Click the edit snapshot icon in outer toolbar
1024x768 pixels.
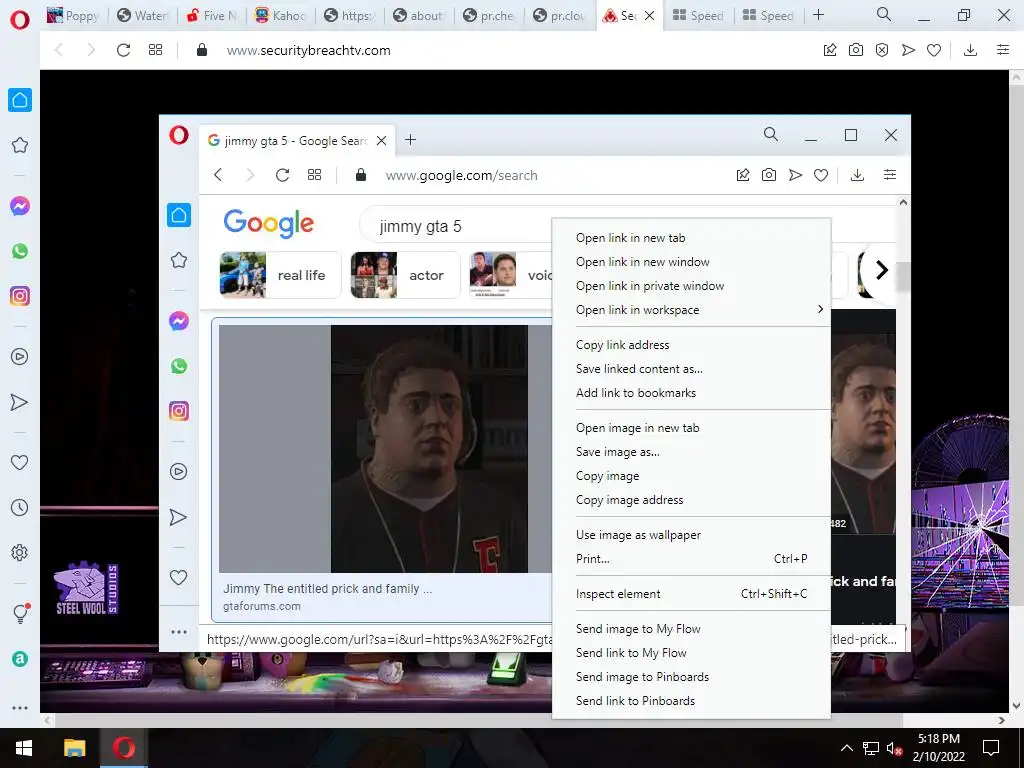[830, 50]
